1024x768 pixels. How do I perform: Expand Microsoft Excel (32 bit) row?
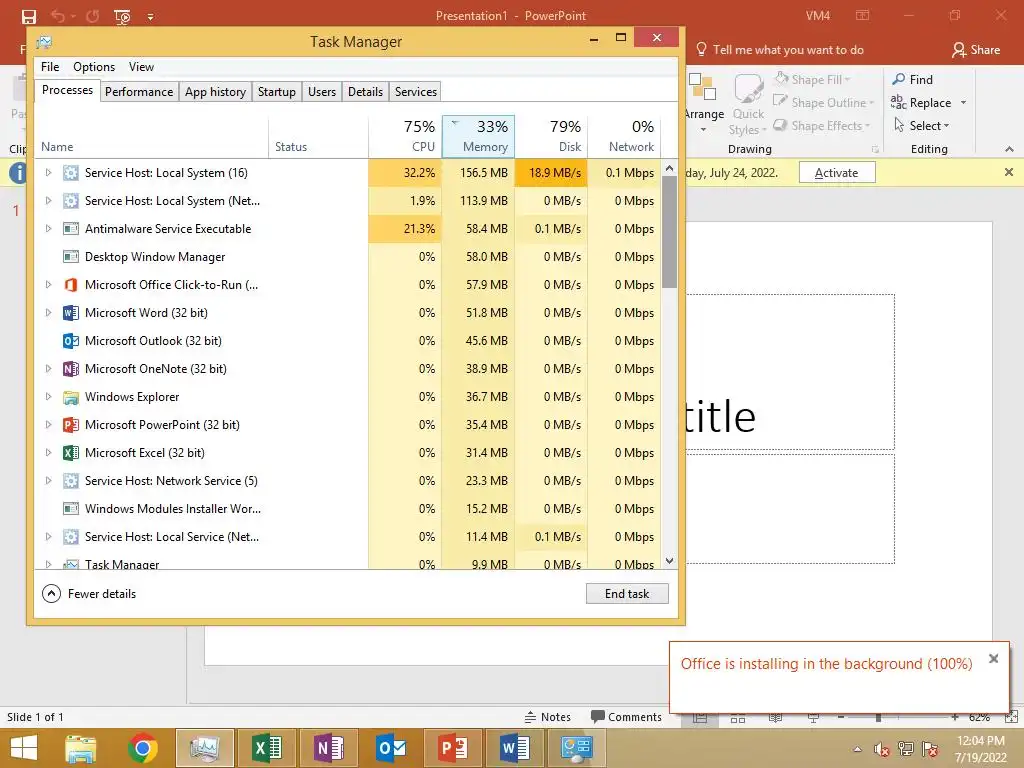click(x=48, y=453)
